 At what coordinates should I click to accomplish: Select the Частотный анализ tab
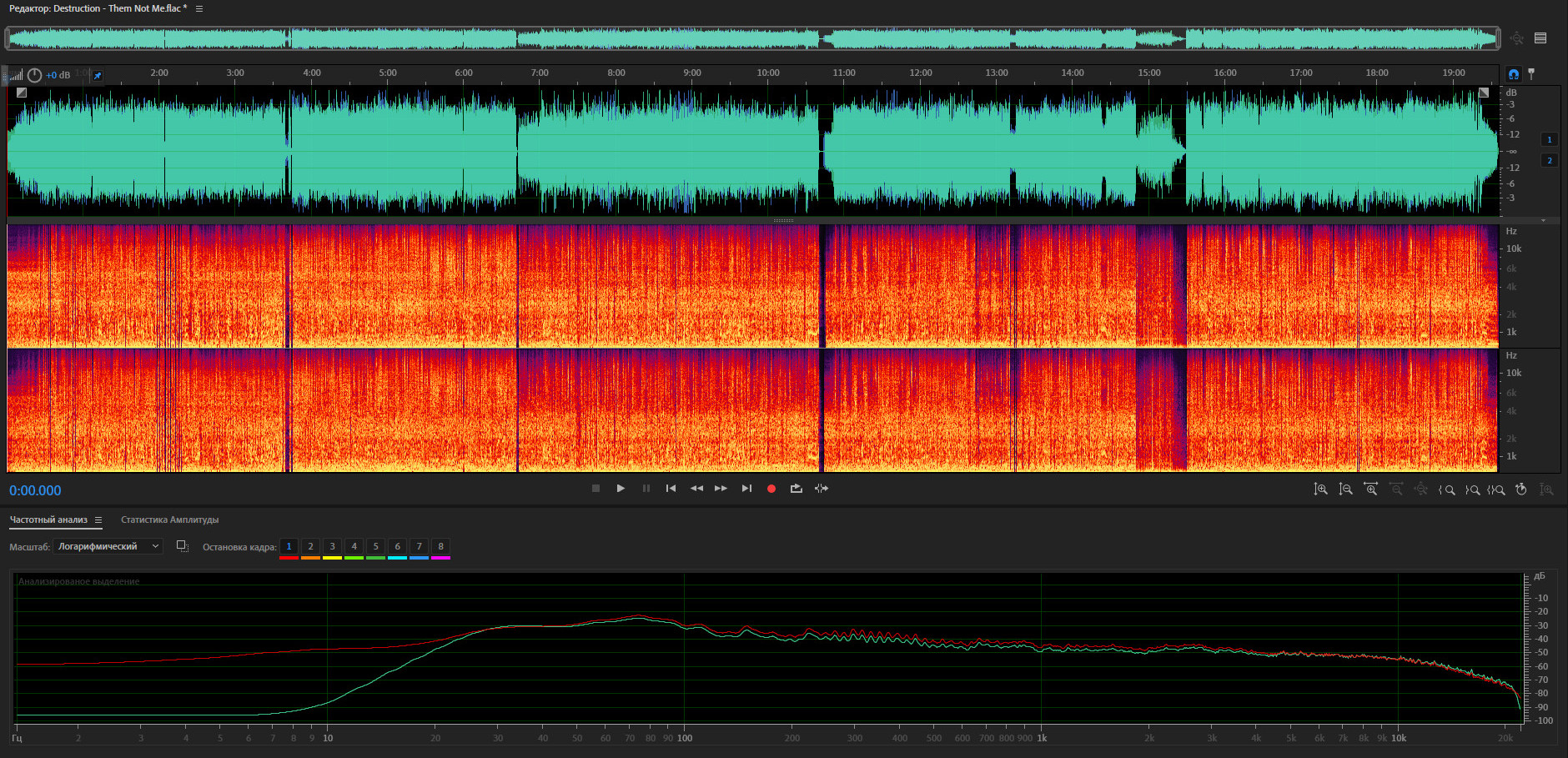pos(48,520)
